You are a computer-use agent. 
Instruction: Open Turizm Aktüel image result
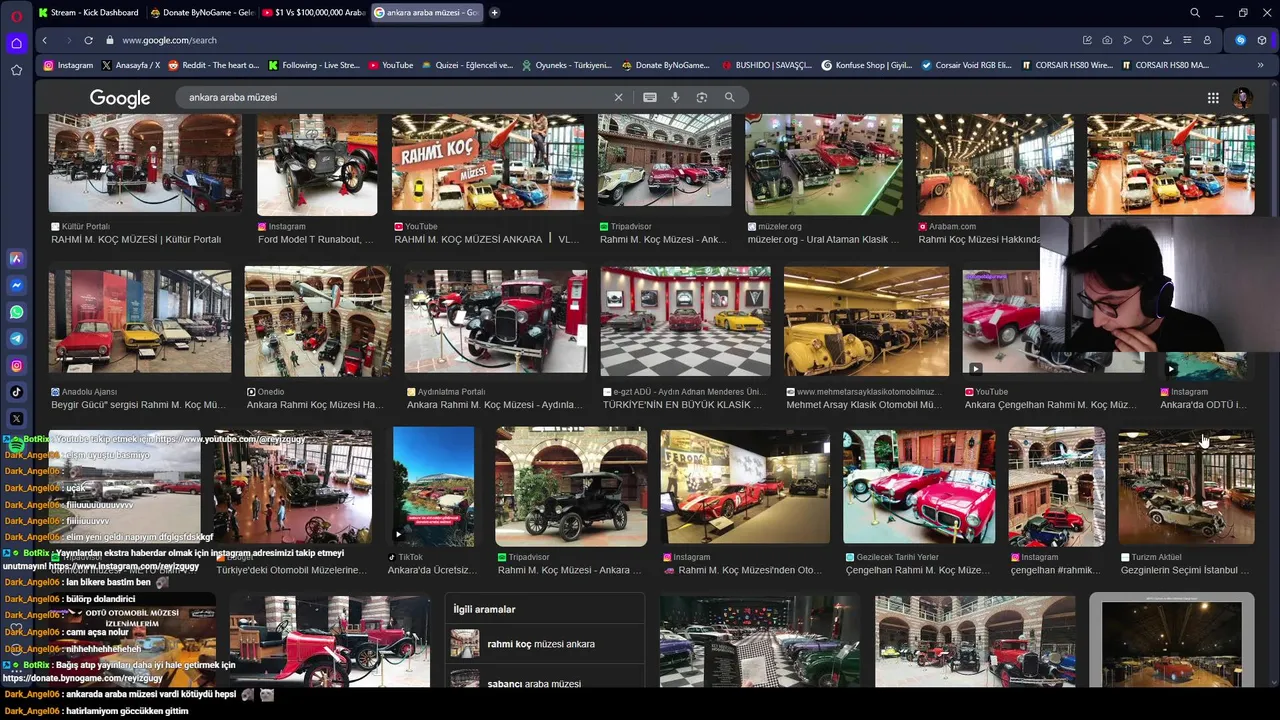point(1186,487)
